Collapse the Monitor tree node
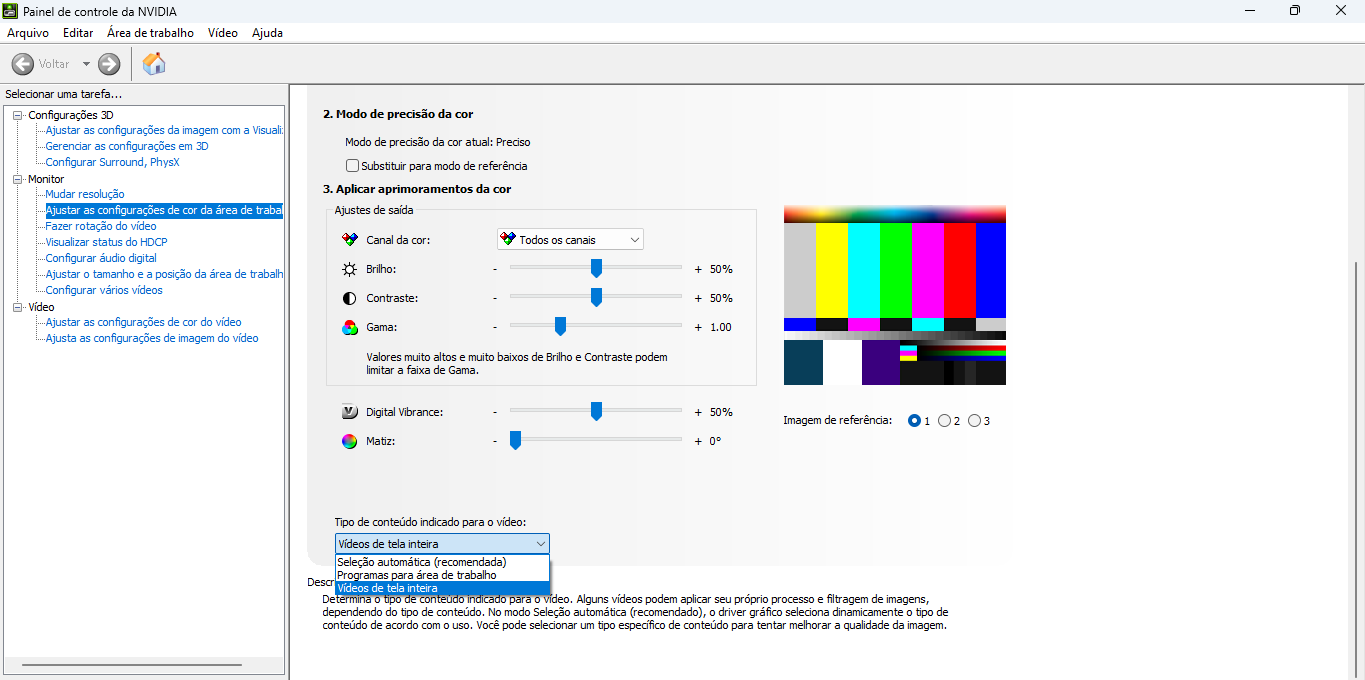The image size is (1365, 680). pyautogui.click(x=17, y=179)
